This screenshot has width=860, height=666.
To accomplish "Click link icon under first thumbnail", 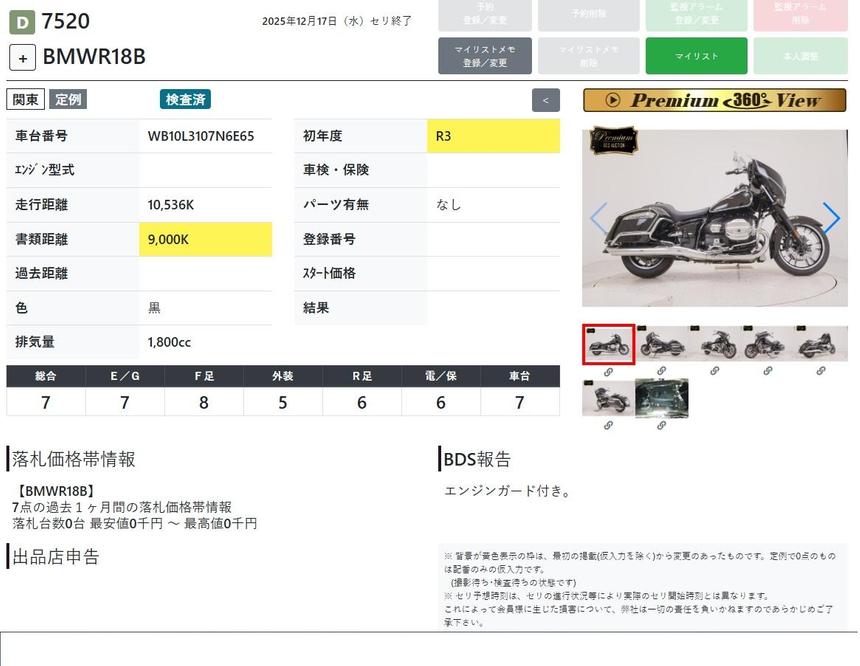I will tap(608, 371).
